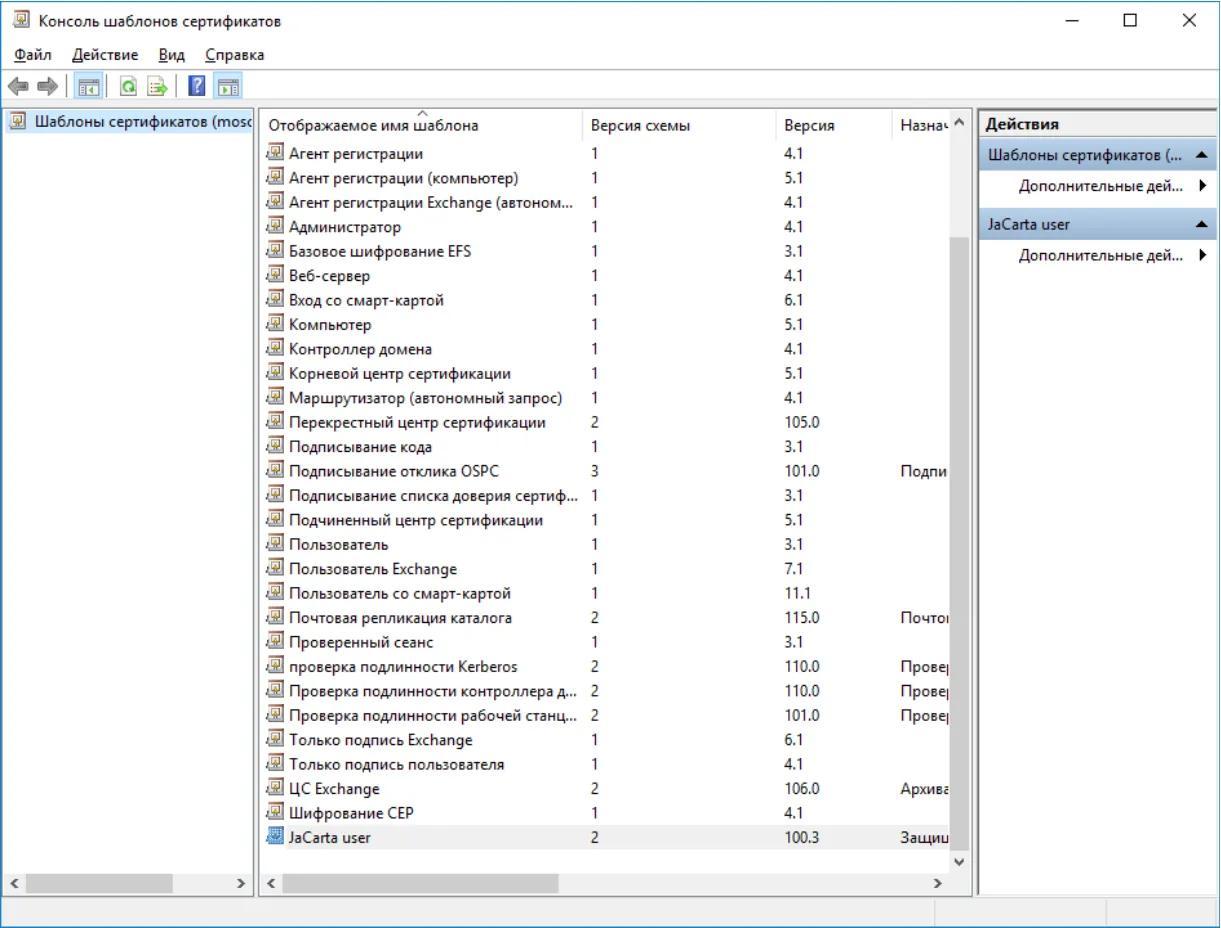The image size is (1221, 928).
Task: Open the Действие menu
Action: tap(105, 55)
